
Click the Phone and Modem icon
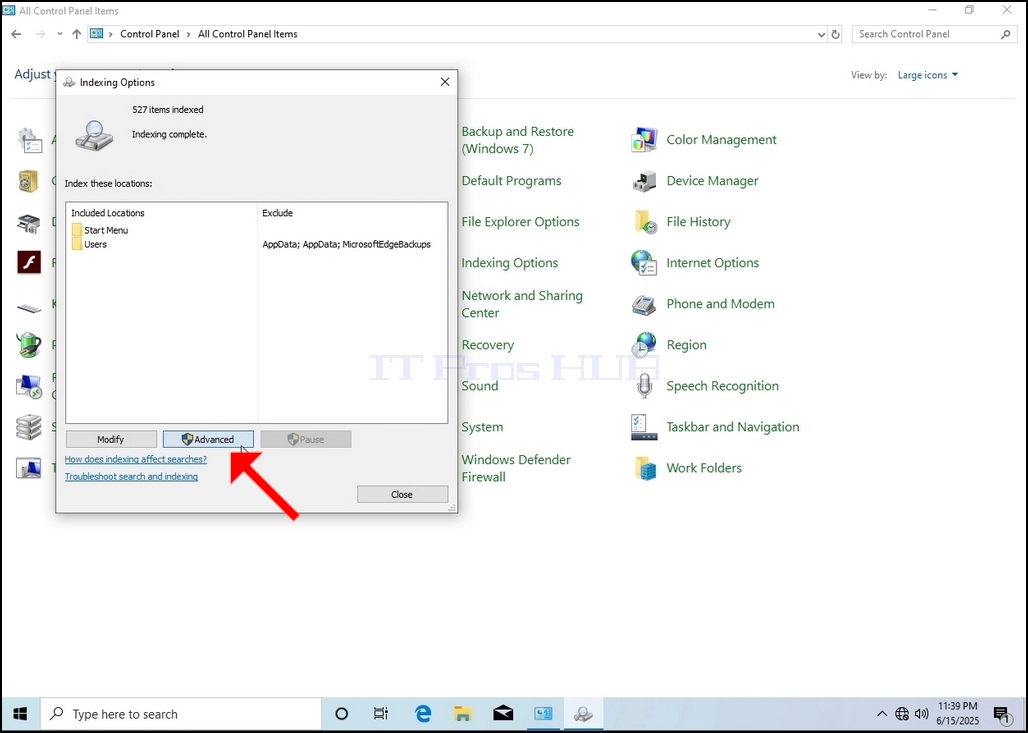[x=644, y=304]
